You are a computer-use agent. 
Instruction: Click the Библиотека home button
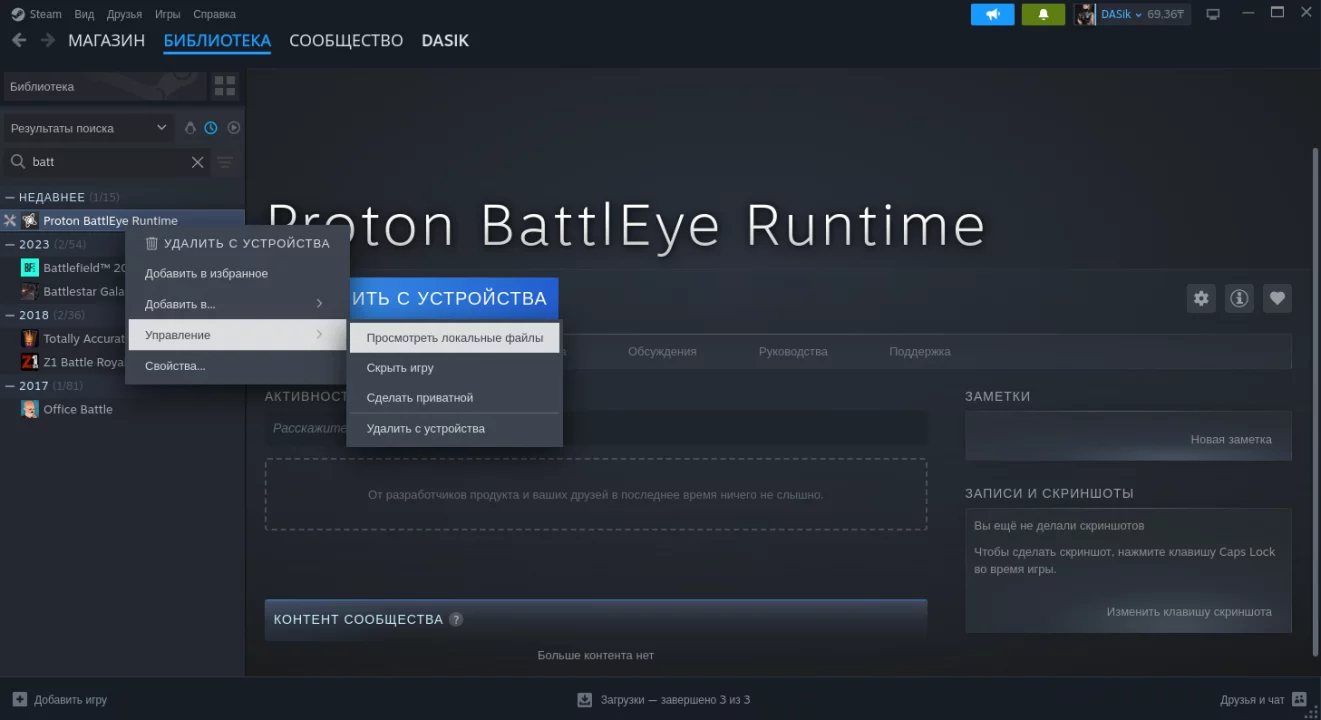coord(105,86)
